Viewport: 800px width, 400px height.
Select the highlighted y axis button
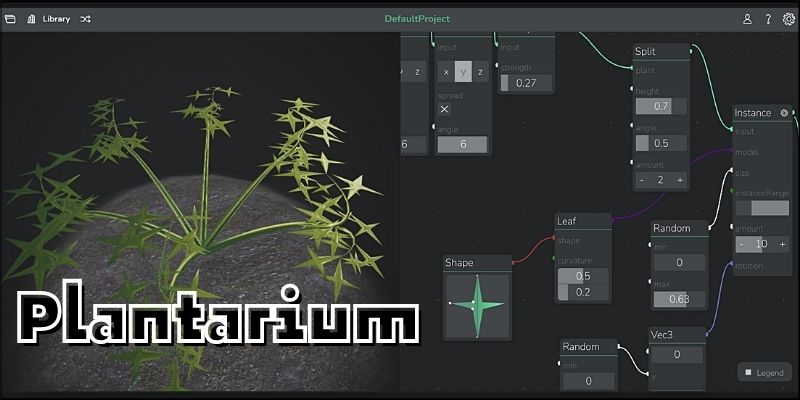pyautogui.click(x=463, y=72)
